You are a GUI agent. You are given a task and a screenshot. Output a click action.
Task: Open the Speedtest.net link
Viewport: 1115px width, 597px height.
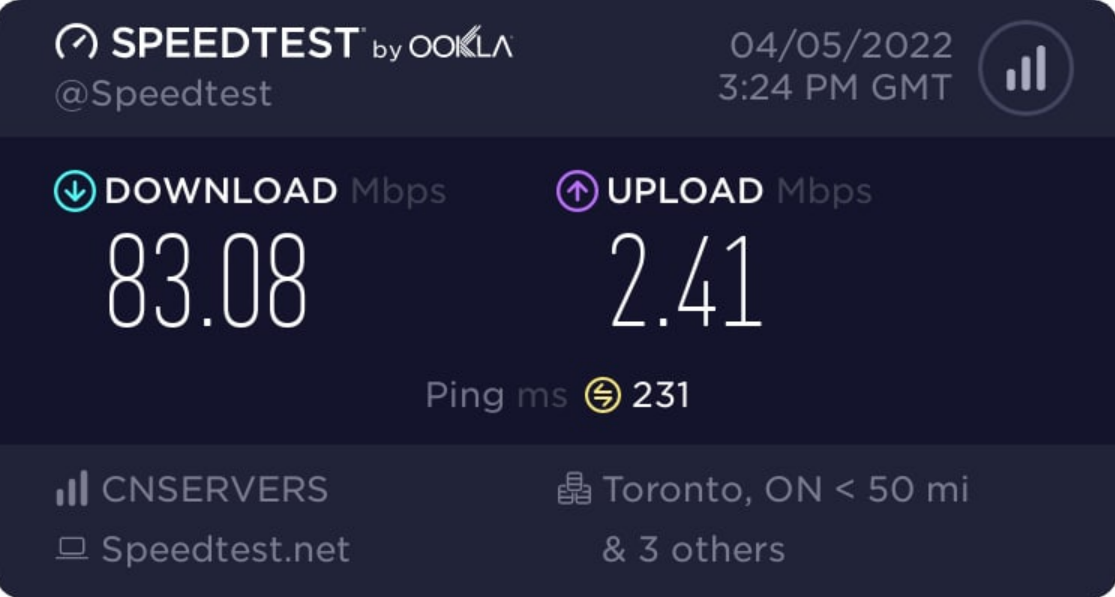tap(226, 549)
